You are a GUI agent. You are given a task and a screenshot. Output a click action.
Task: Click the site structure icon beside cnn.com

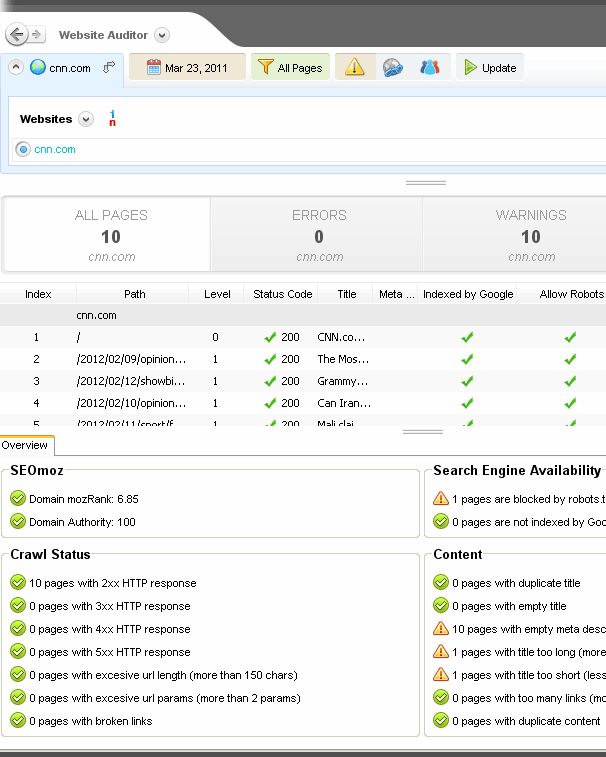(x=109, y=68)
